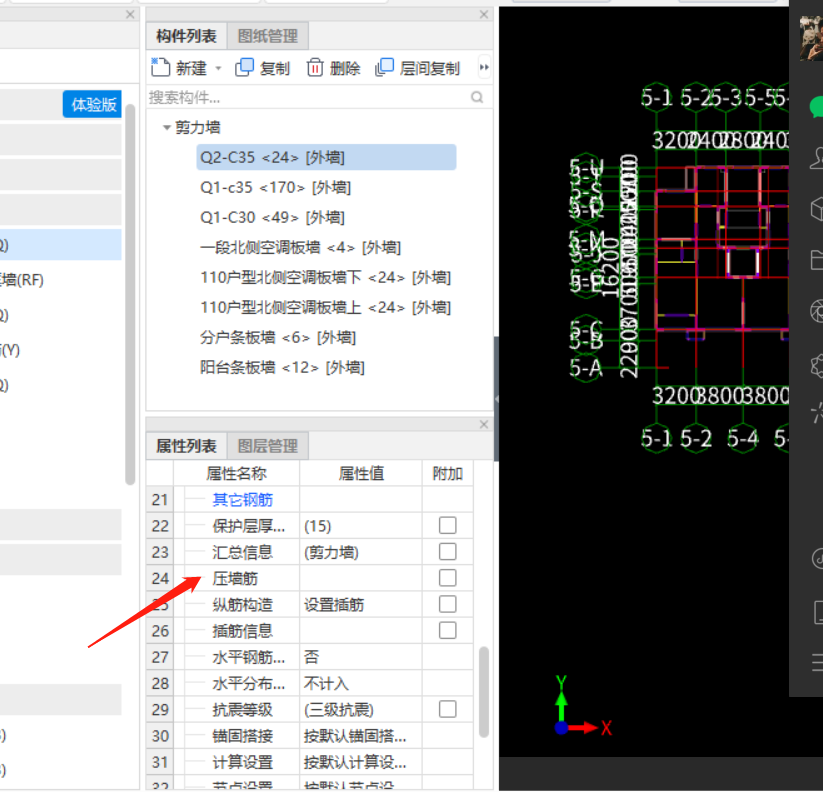Viewport: 823px width, 792px height.
Task: Check the 汇总信息 附加 checkbox
Action: tap(447, 552)
